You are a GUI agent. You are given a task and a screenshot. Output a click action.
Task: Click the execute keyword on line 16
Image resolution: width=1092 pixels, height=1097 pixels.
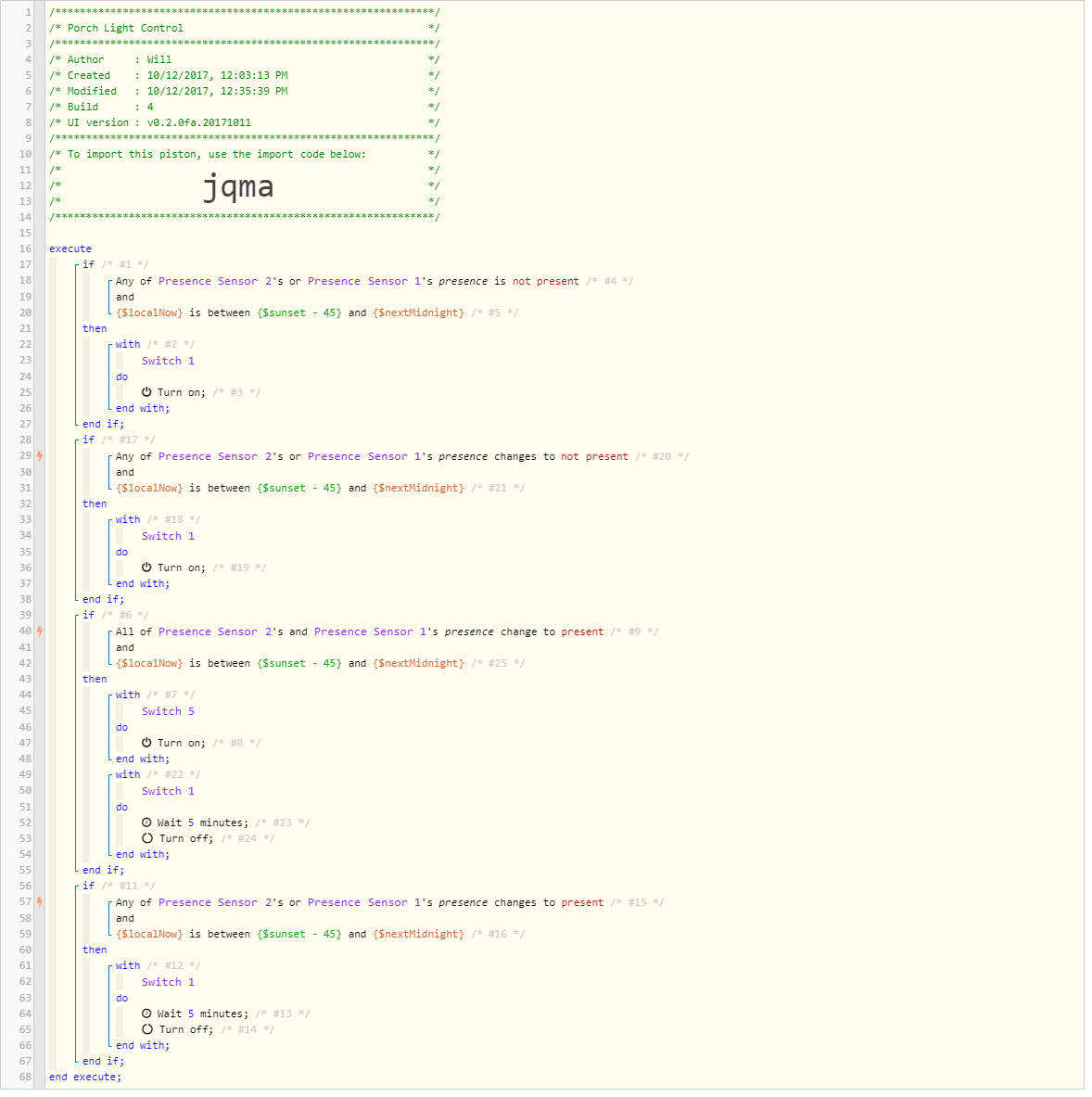click(x=70, y=250)
